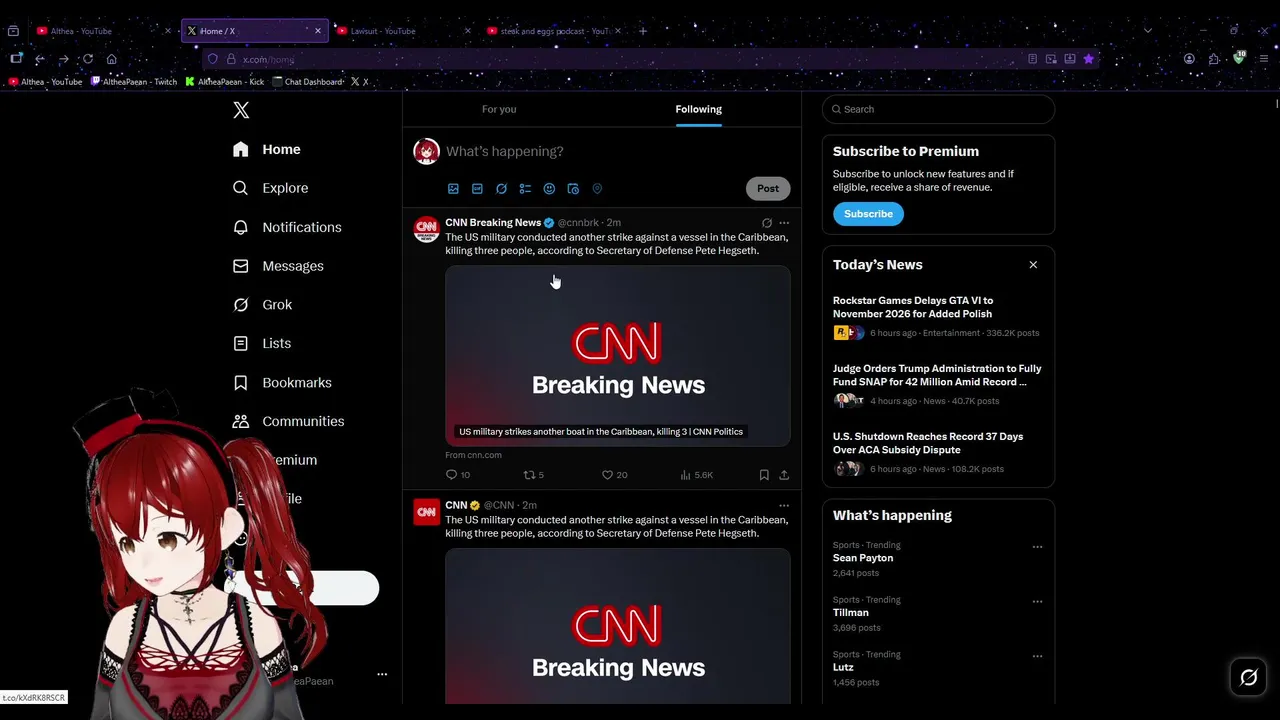Open CNN Breaking News profile avatar
Screen dimensions: 1280x720
coord(427,230)
